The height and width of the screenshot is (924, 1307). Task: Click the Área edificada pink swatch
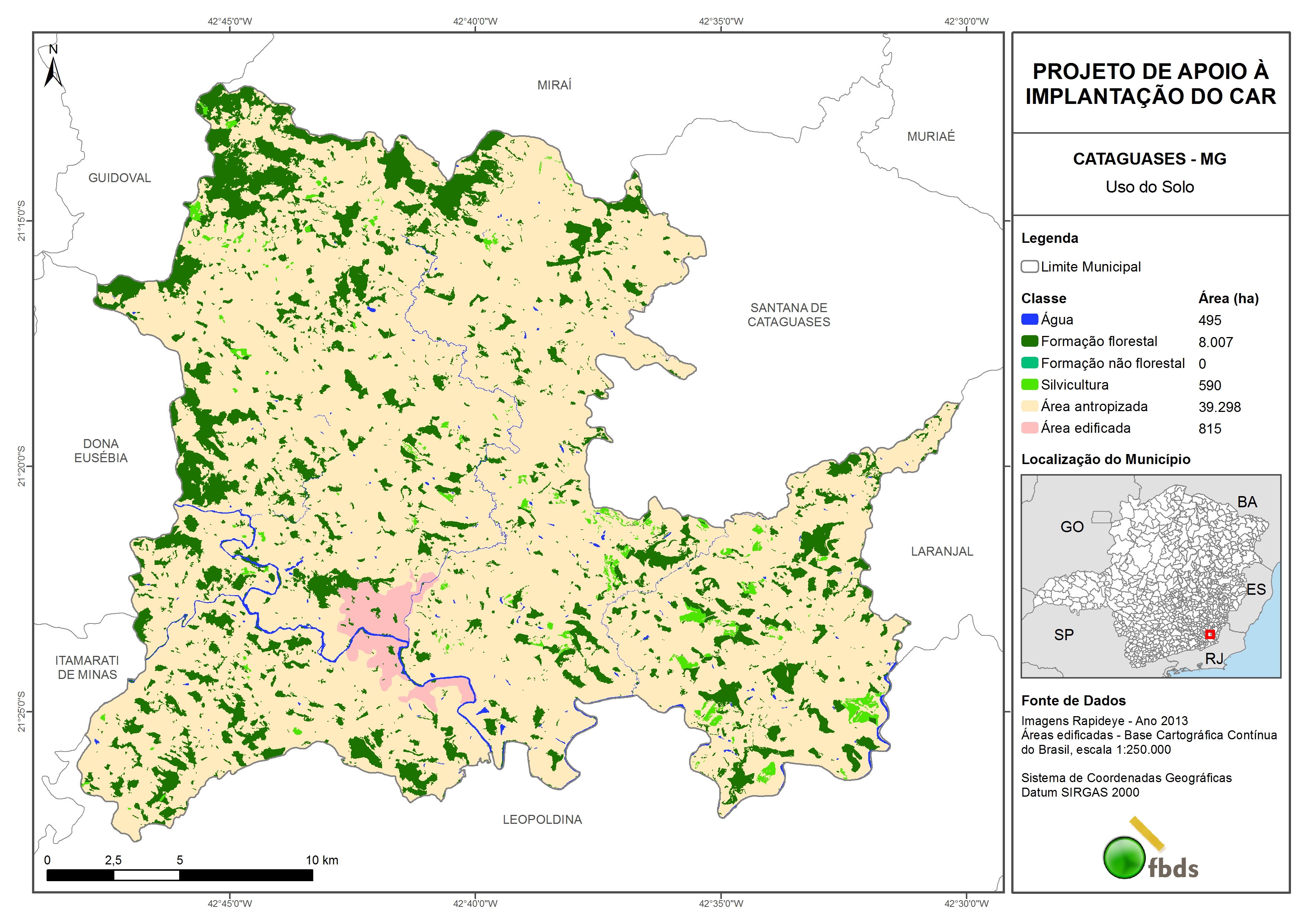click(1029, 428)
